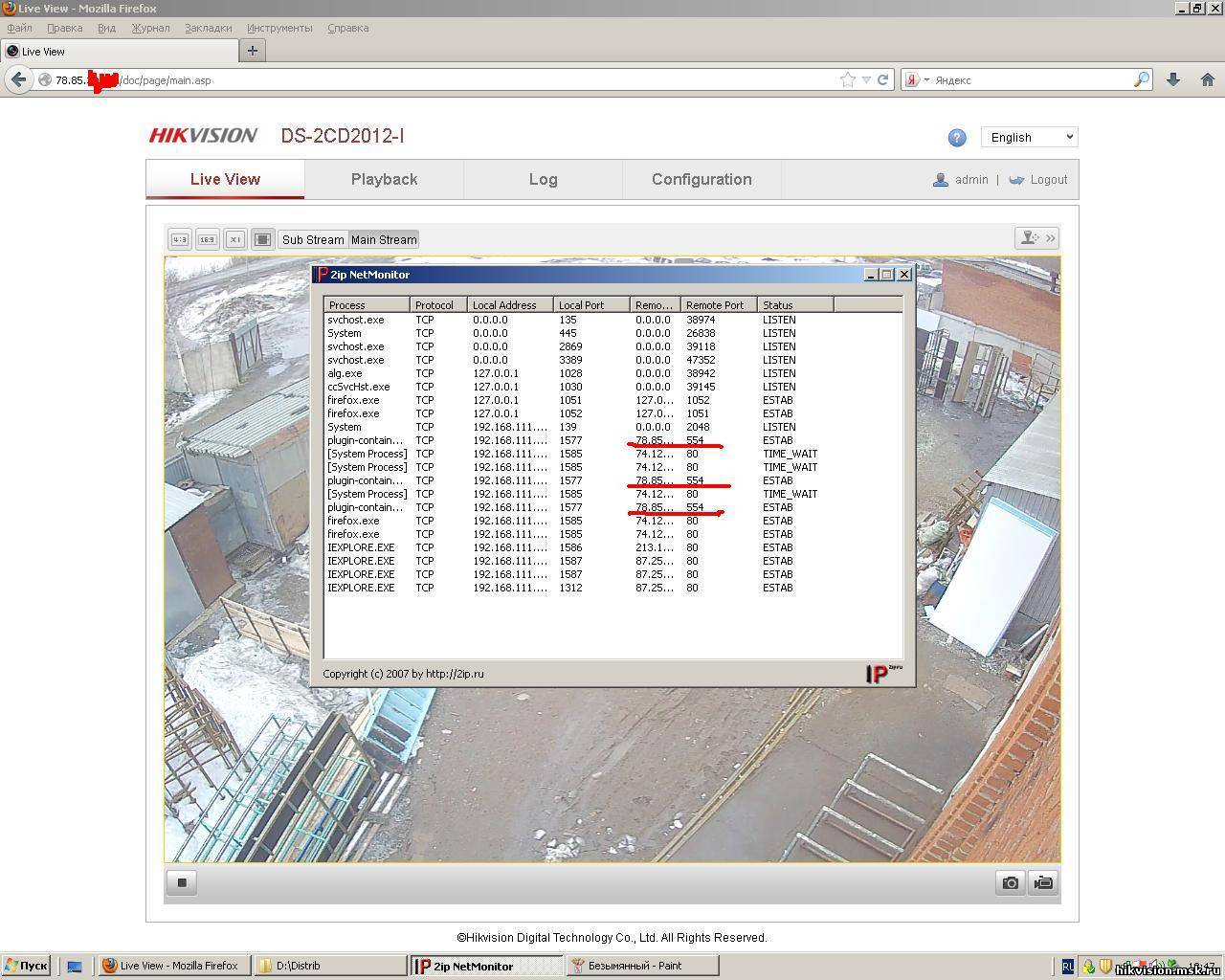Screen dimensions: 1225x980
Task: Open the Закладки menu
Action: (208, 28)
